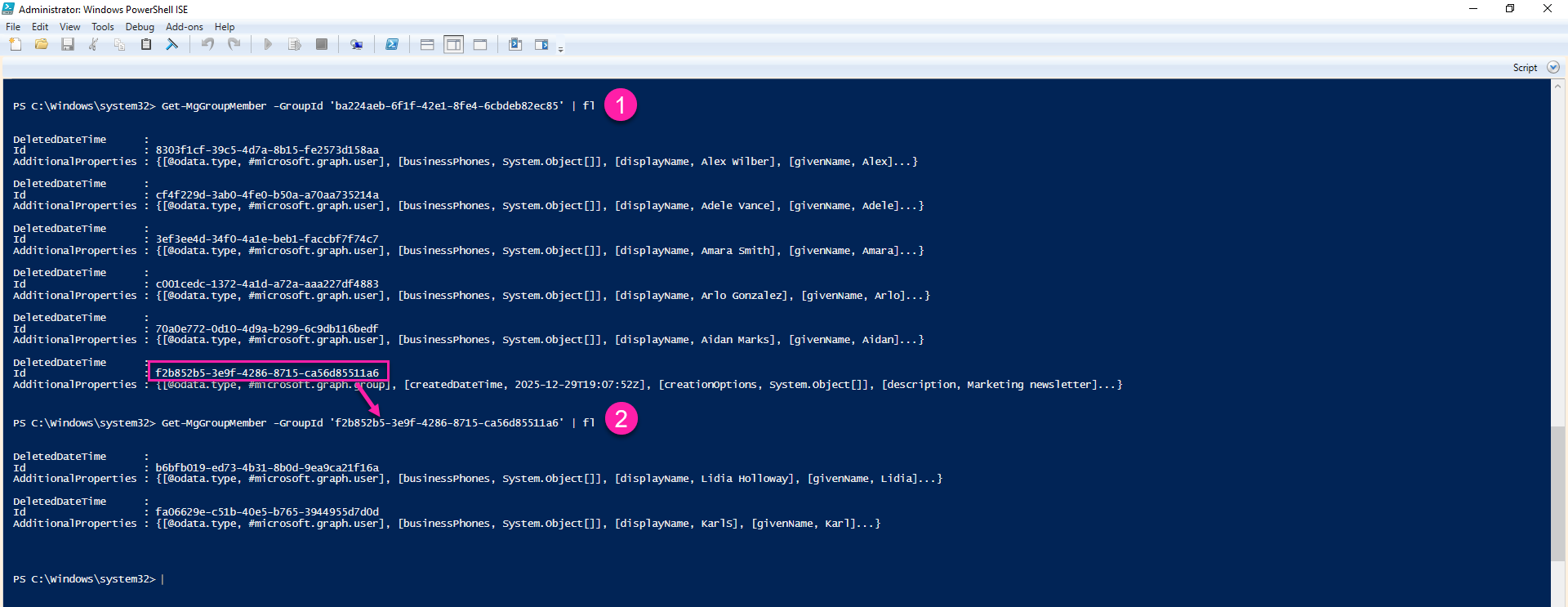Screen dimensions: 1568x607
Task: Clear the console pane with the squeegee icon
Action: tap(172, 44)
